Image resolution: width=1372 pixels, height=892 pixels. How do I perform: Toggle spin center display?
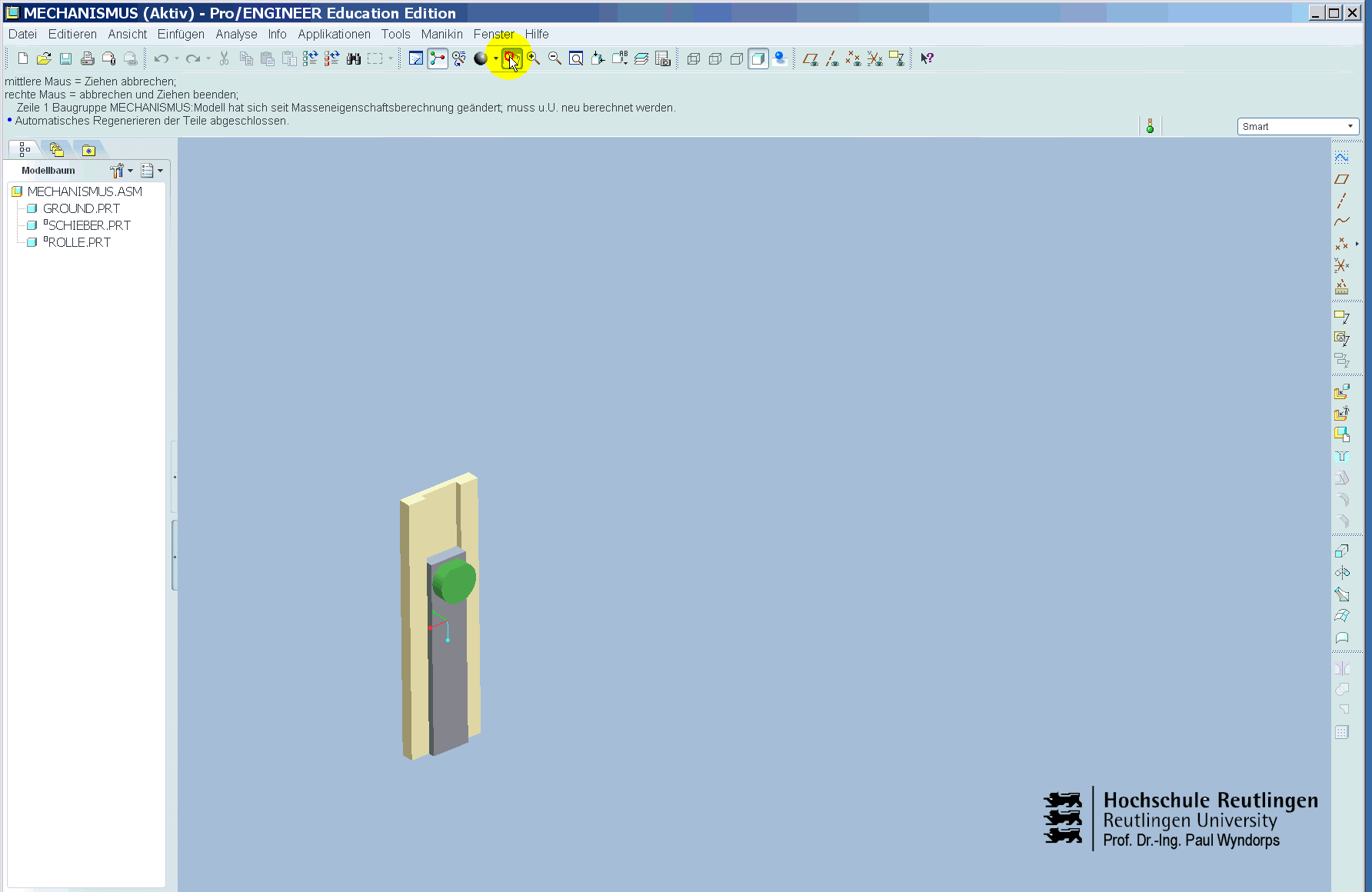point(438,58)
